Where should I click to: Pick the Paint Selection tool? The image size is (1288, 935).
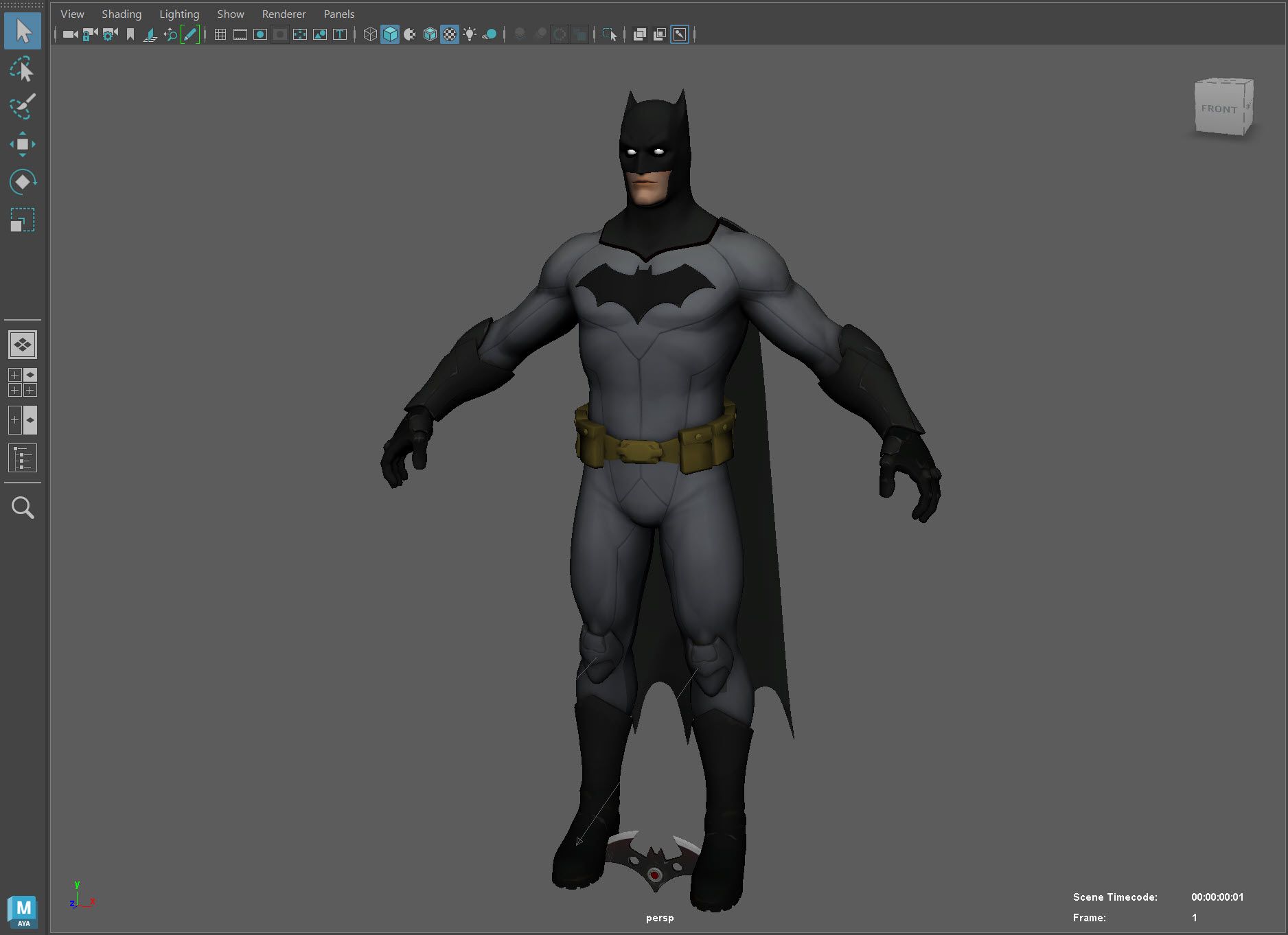point(23,107)
